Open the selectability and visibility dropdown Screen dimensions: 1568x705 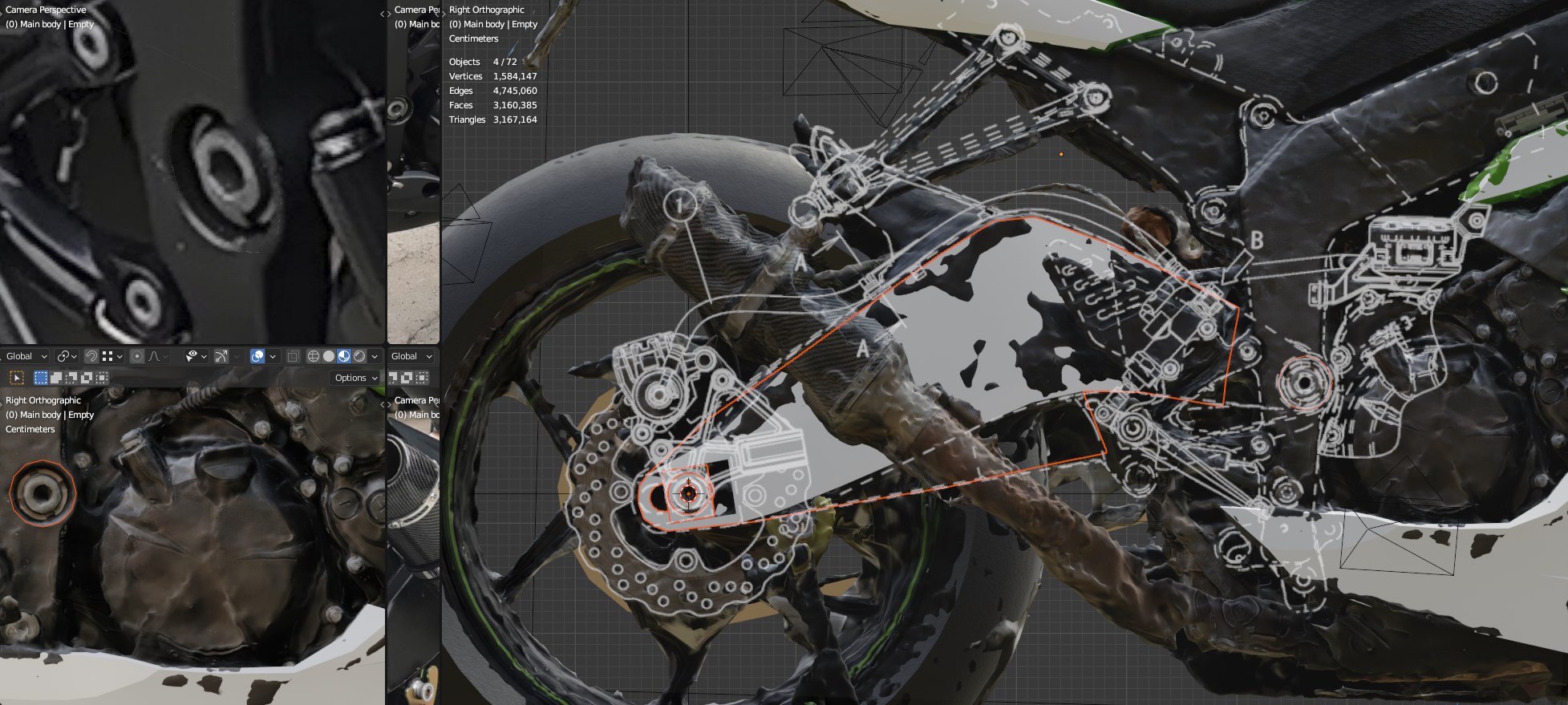[x=196, y=356]
